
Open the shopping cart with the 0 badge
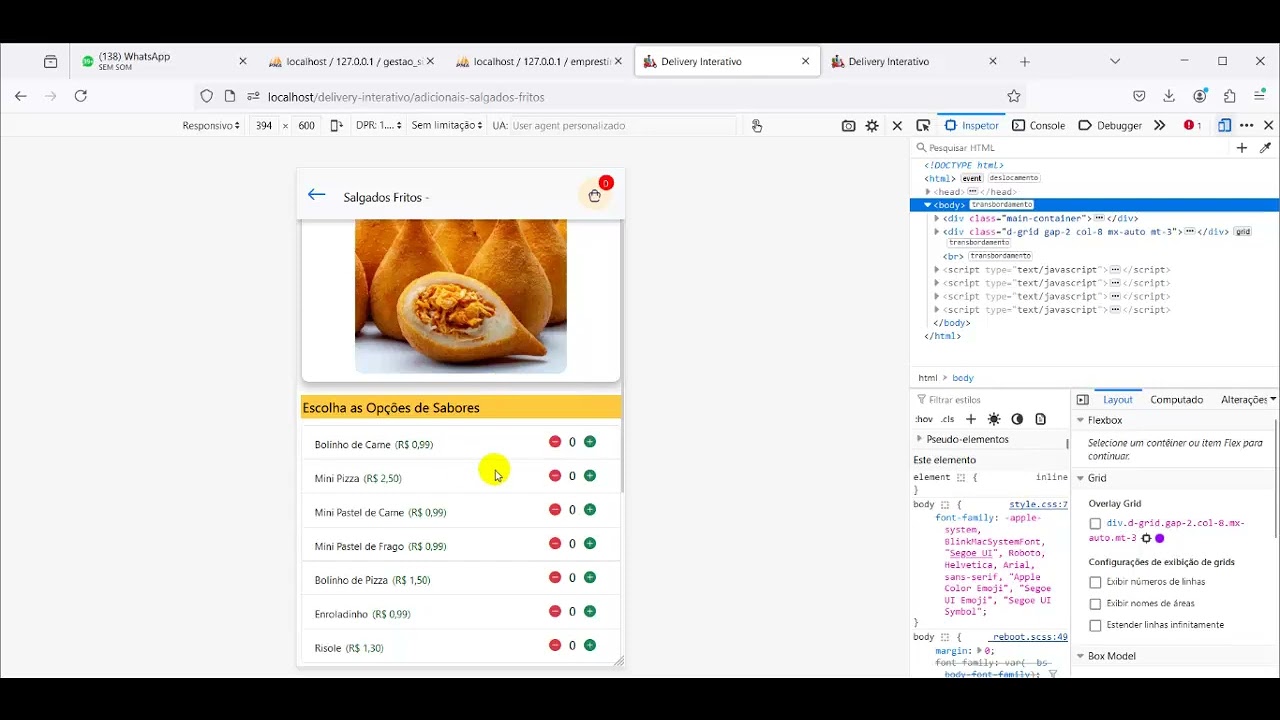pyautogui.click(x=595, y=195)
